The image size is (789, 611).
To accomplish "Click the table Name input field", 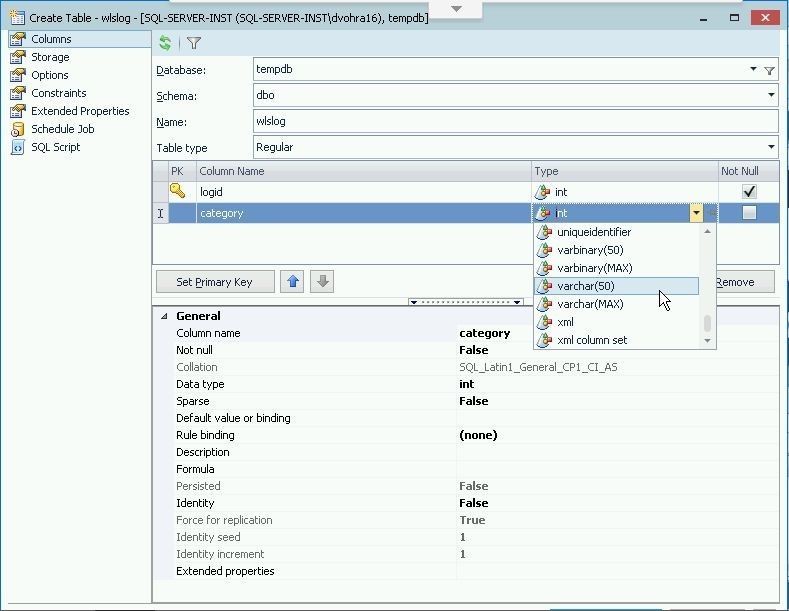I will point(514,121).
